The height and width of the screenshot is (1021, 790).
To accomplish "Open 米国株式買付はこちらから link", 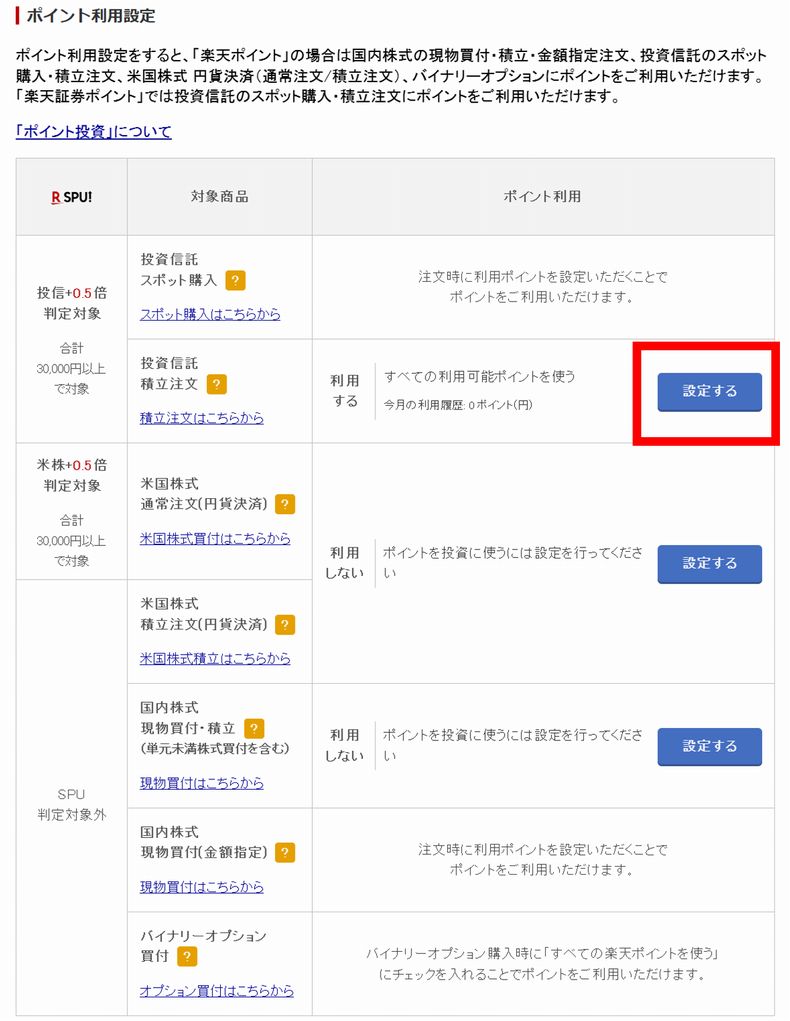I will pyautogui.click(x=217, y=540).
